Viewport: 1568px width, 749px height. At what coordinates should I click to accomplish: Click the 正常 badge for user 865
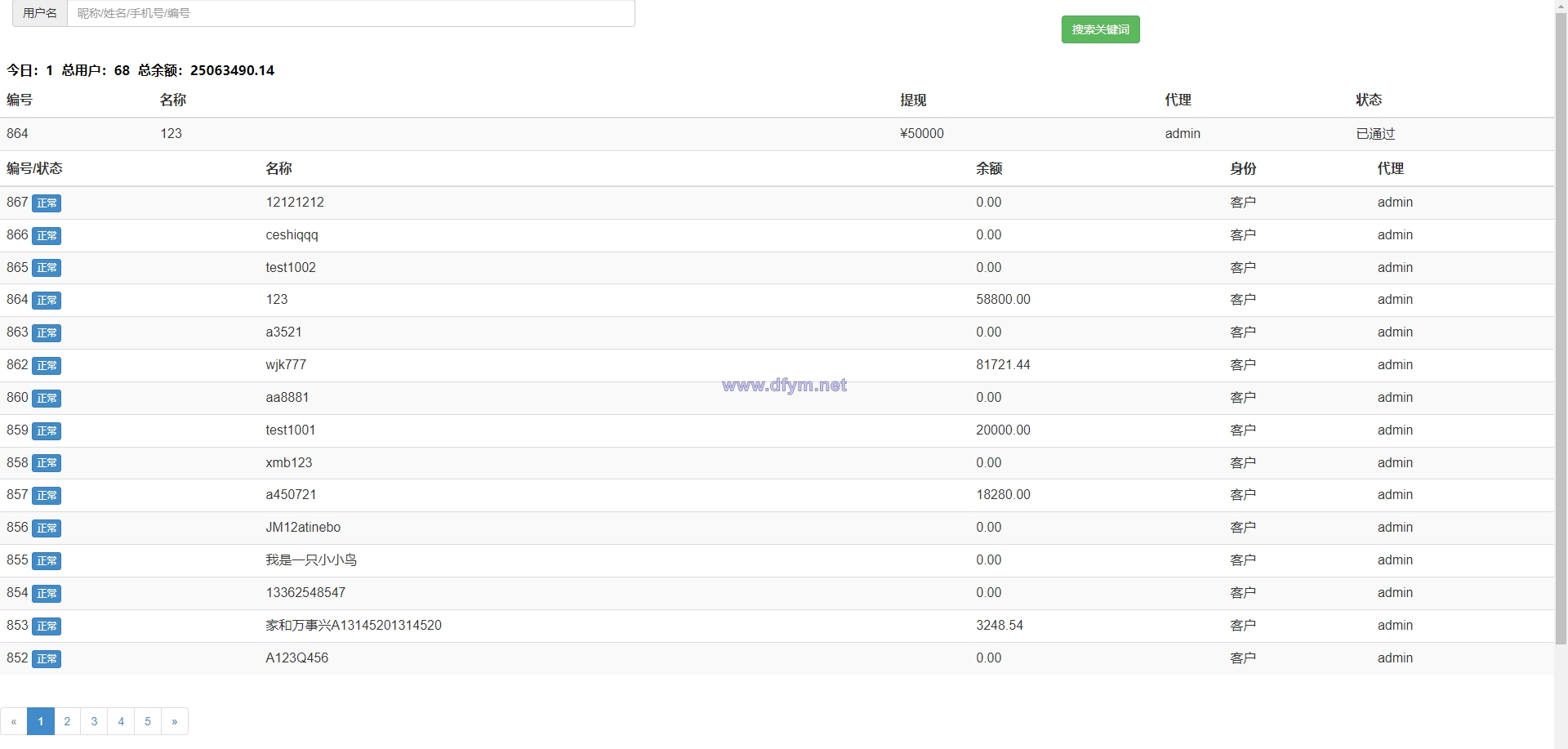[47, 268]
